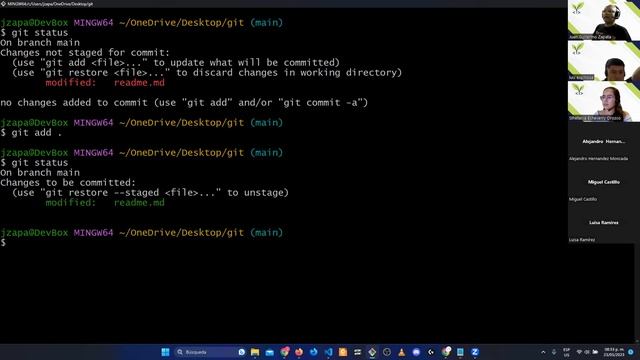
Task: Open the orange notes app taskbar icon
Action: 343,352
